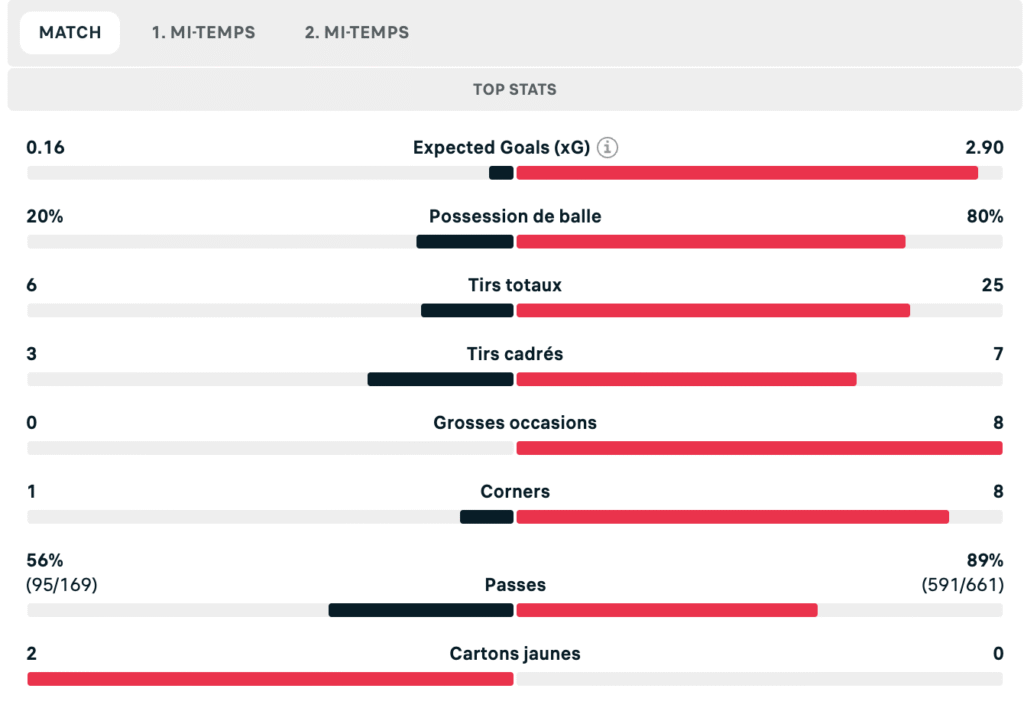Viewport: 1024px width, 708px height.
Task: Click the Corners label
Action: coord(515,492)
